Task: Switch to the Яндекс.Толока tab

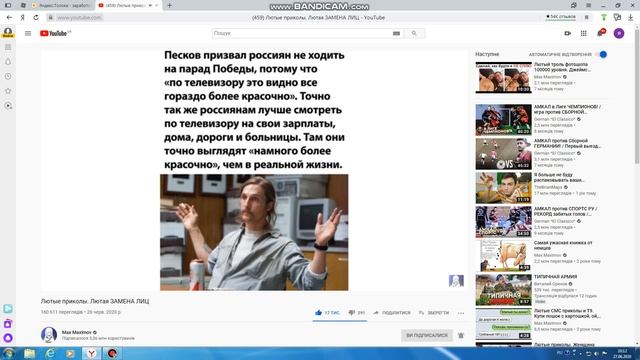Action: tap(62, 5)
